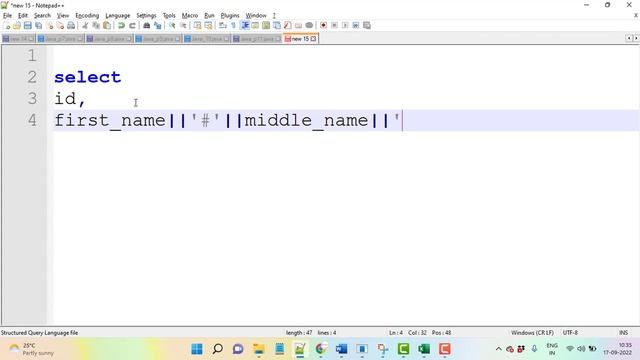Click the Open file toolbar icon
The width and height of the screenshot is (640, 360).
coord(17,25)
